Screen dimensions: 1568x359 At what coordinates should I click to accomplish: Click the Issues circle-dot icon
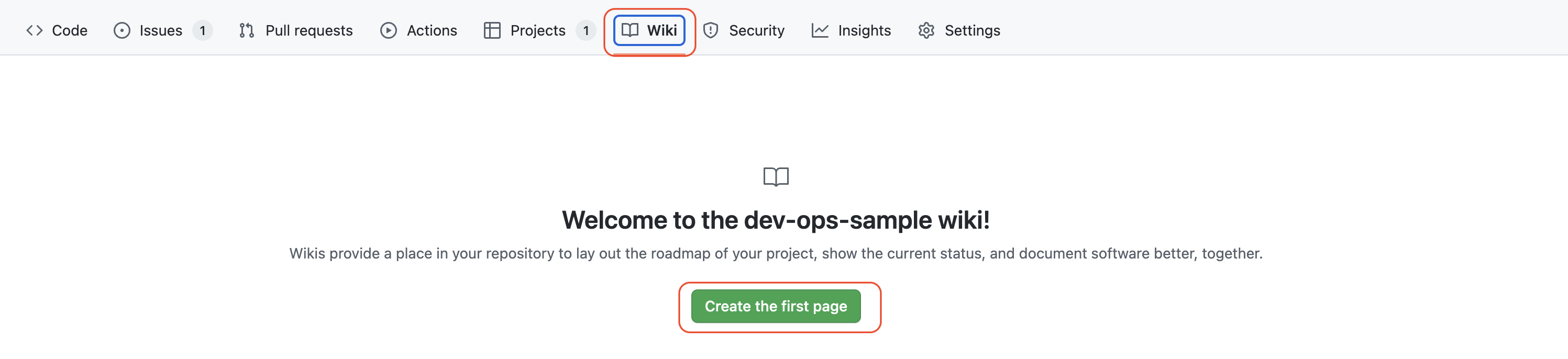tap(122, 30)
